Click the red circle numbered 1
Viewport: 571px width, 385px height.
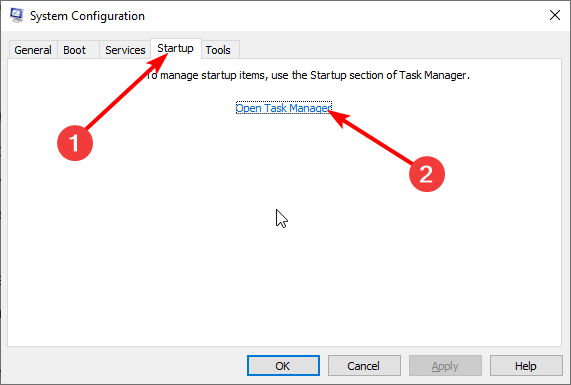point(75,143)
